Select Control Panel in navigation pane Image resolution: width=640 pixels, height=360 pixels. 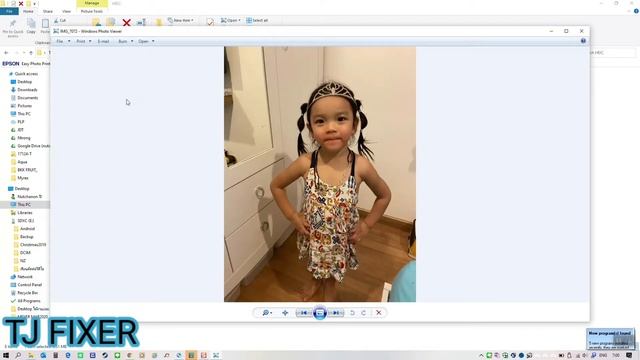click(29, 285)
